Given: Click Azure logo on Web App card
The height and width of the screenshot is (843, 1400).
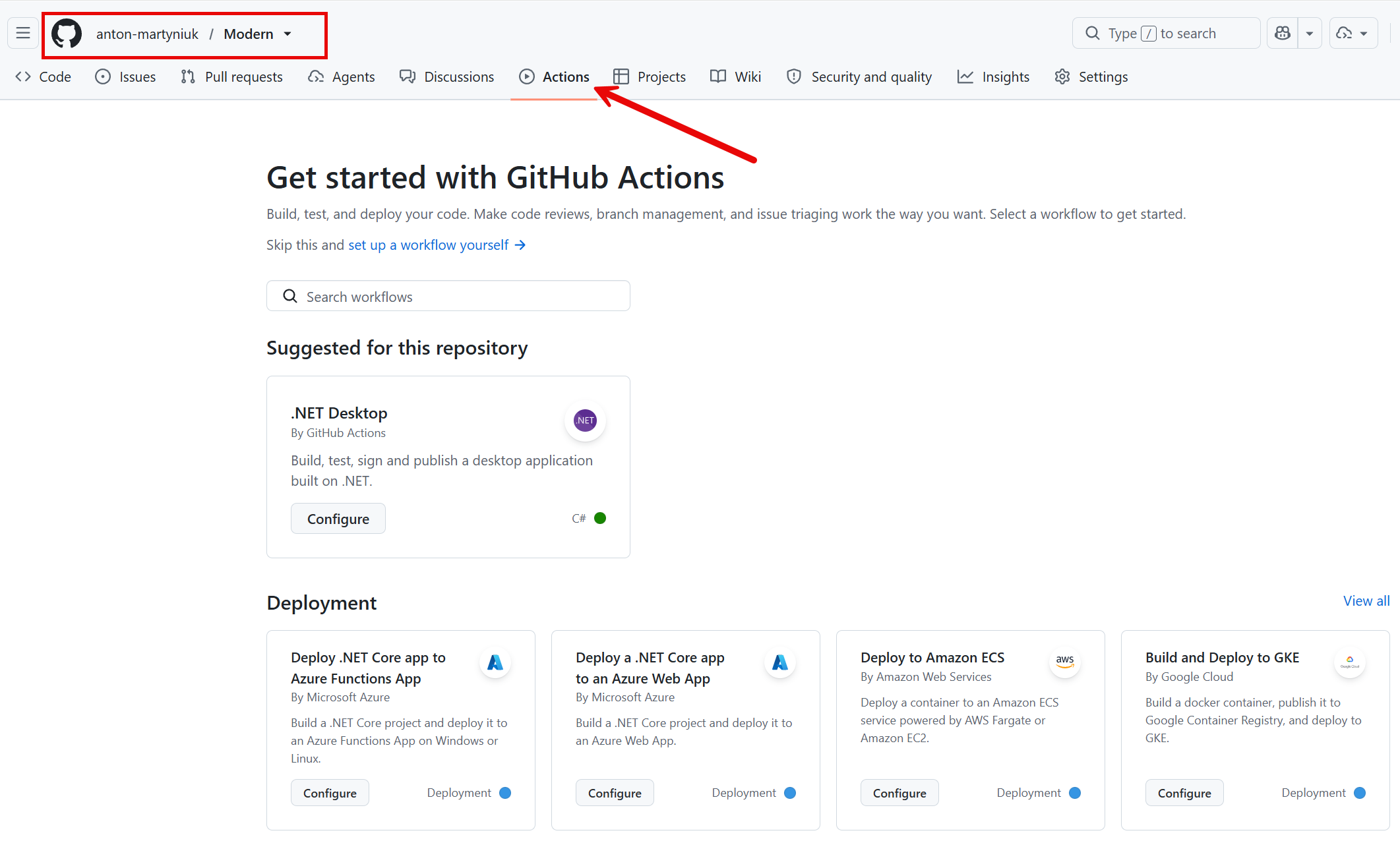Looking at the screenshot, I should pos(780,662).
